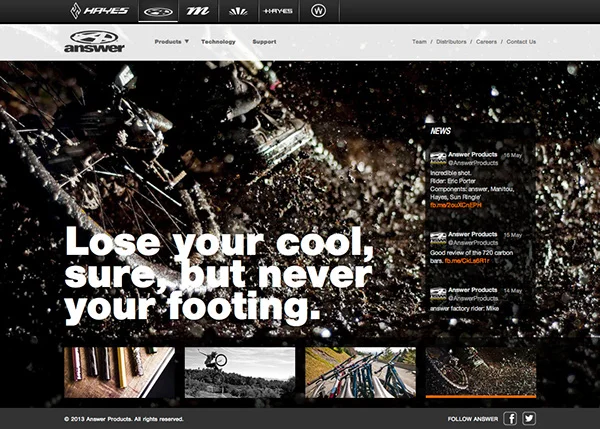This screenshot has height=429, width=600.
Task: Click the Answer site logo
Action: click(95, 41)
